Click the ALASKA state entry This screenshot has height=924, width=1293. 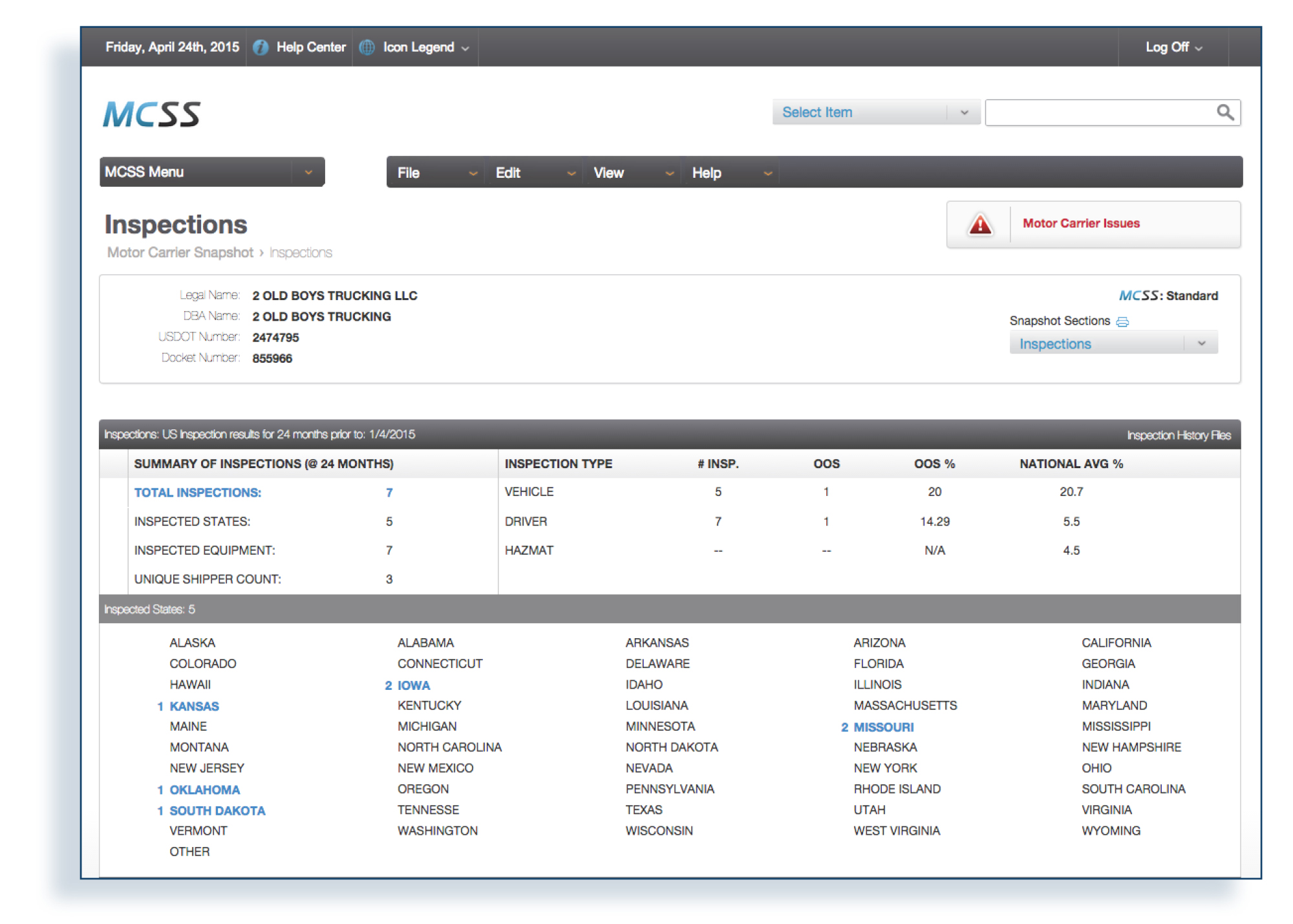click(x=192, y=643)
